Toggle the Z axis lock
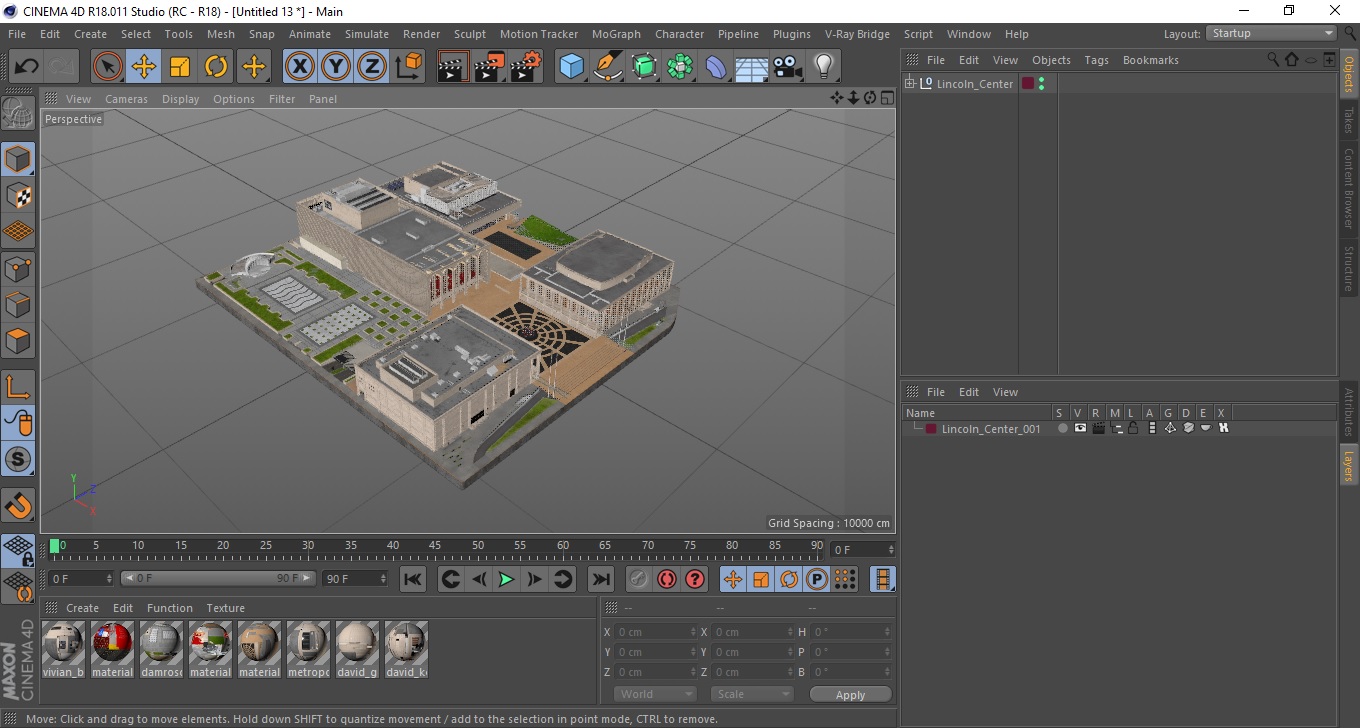 point(371,67)
